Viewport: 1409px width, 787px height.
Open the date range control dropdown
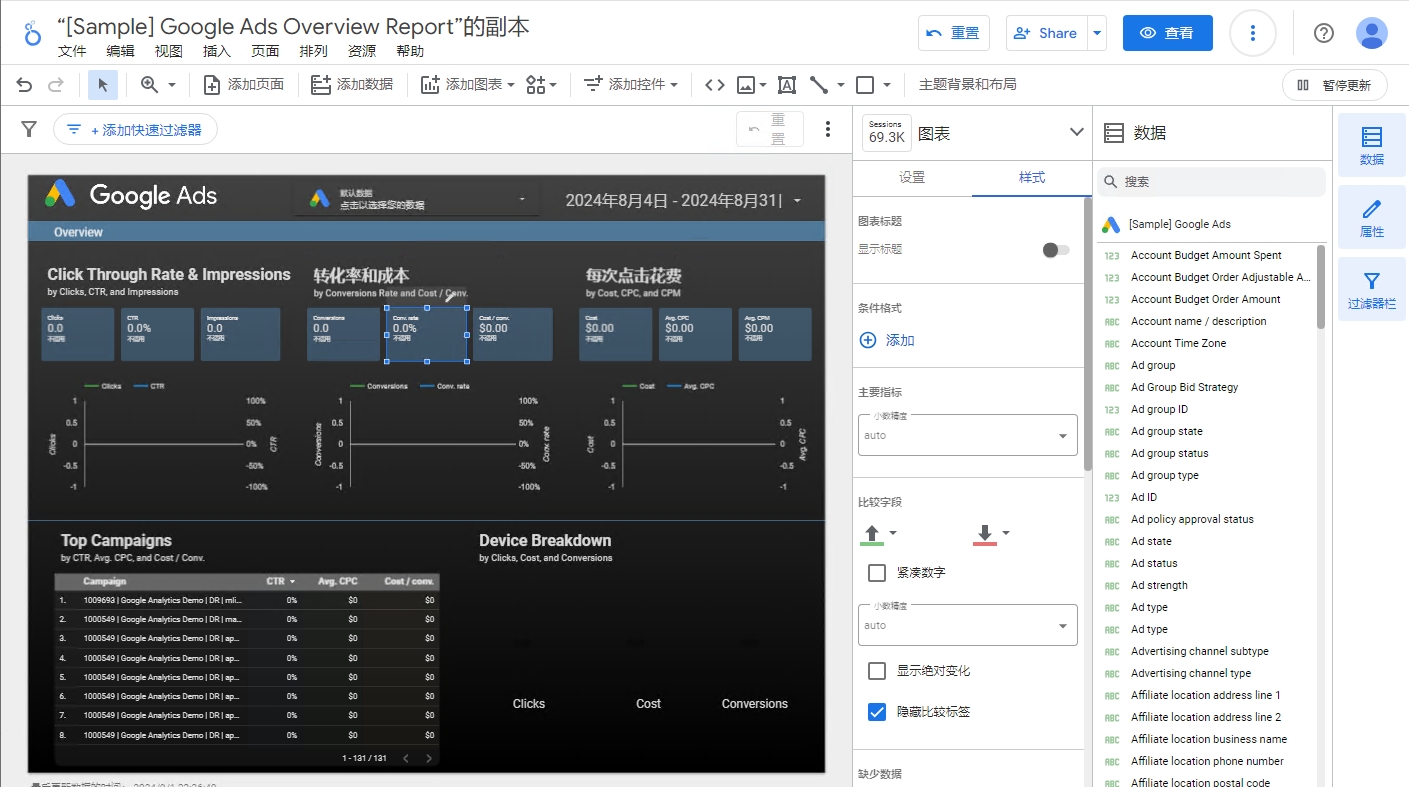(683, 200)
